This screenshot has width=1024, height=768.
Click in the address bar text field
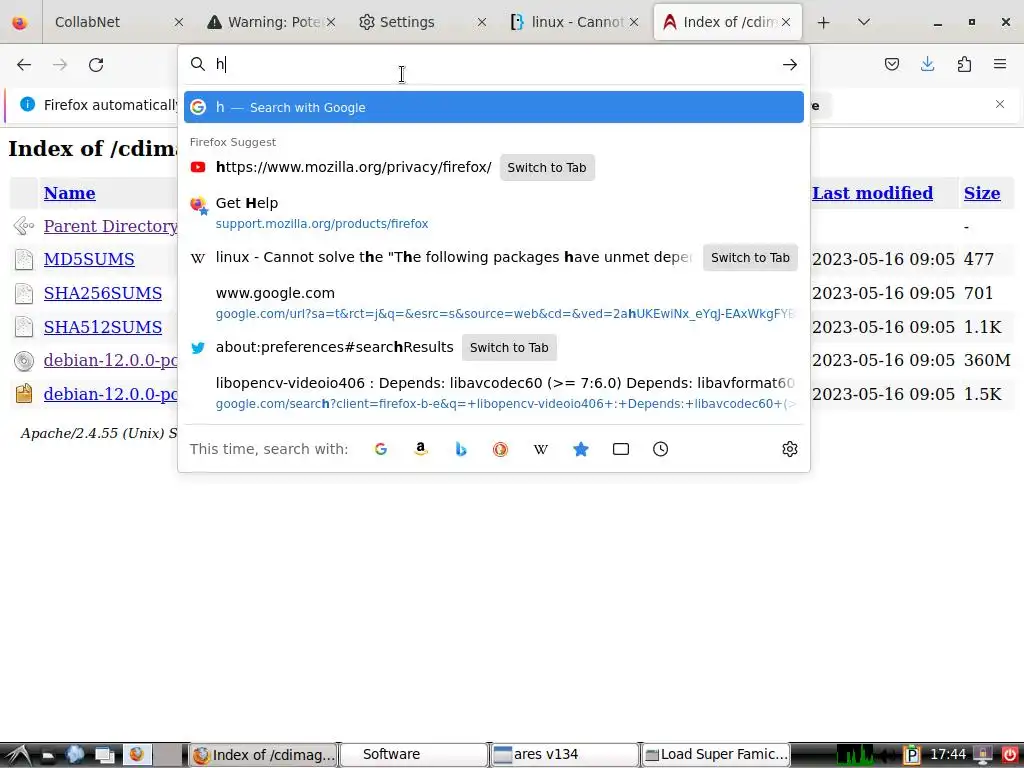point(496,64)
